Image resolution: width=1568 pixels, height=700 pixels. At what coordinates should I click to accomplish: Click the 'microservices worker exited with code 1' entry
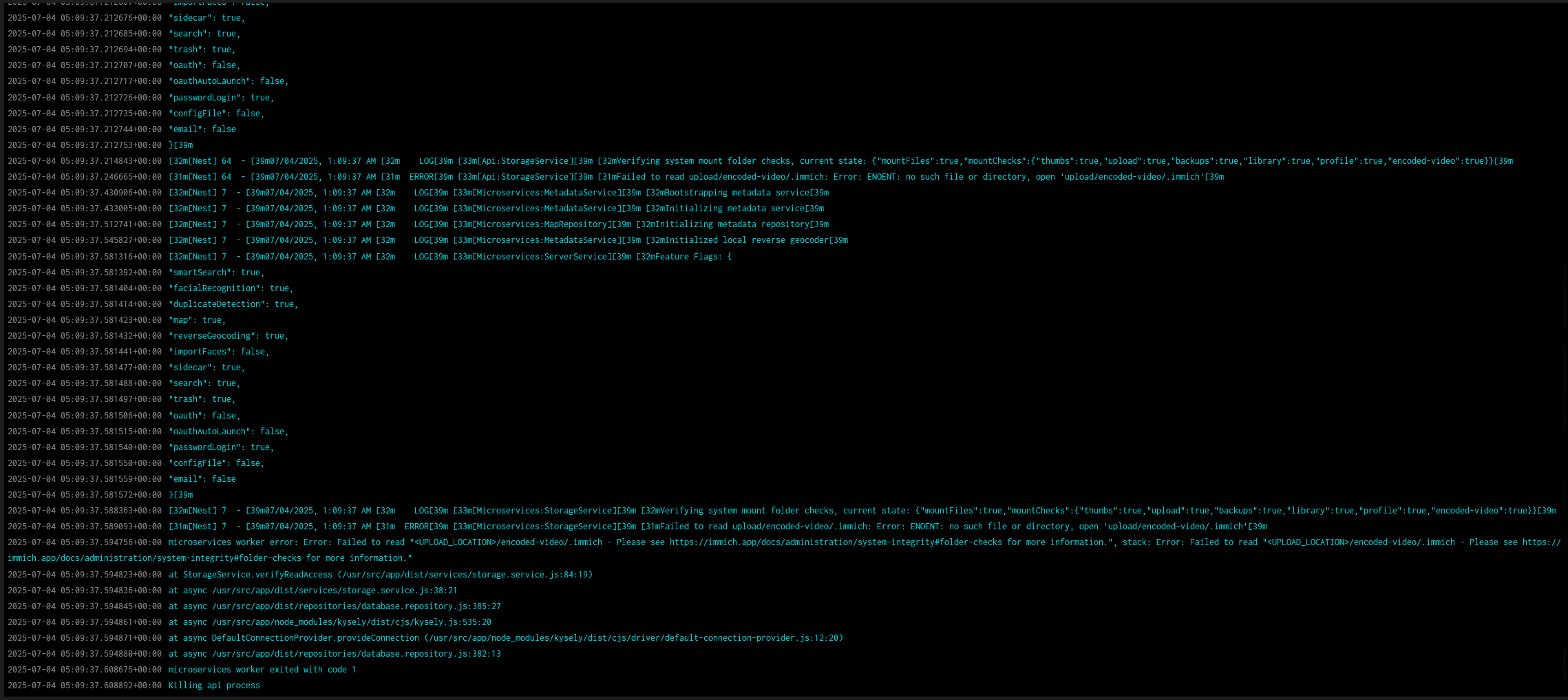[x=262, y=668]
